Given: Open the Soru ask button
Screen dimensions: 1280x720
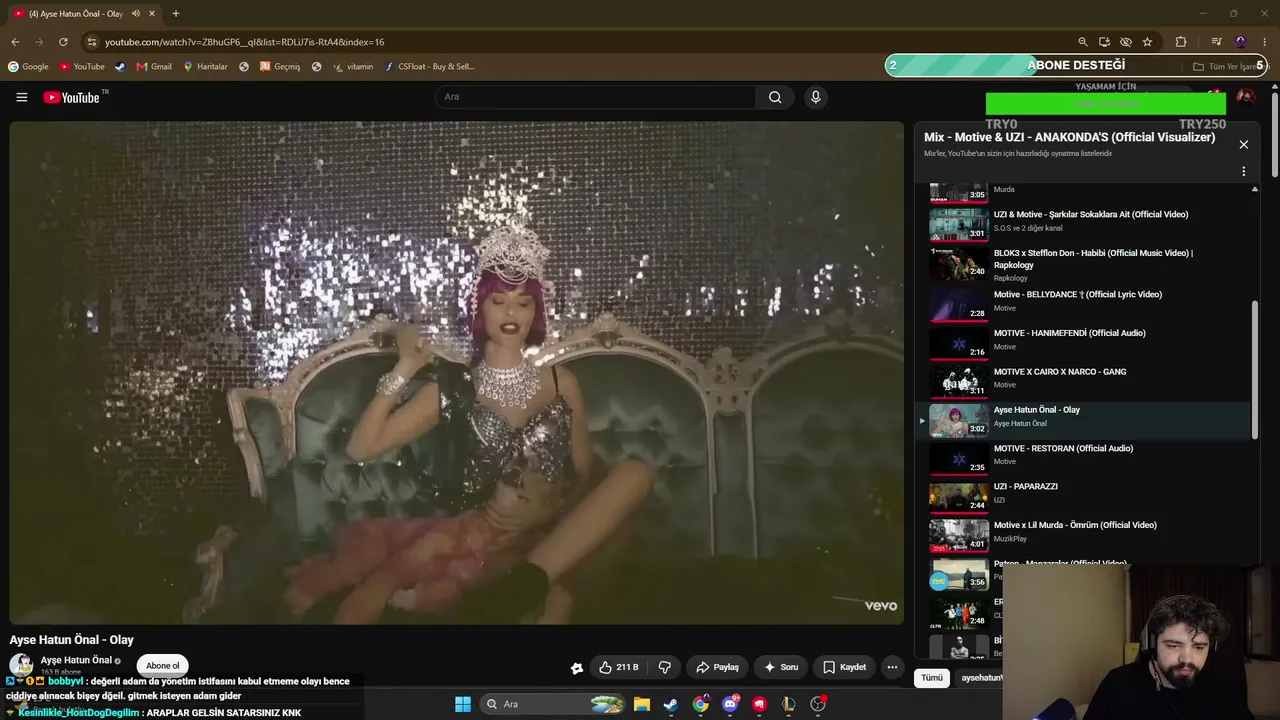Looking at the screenshot, I should [781, 667].
